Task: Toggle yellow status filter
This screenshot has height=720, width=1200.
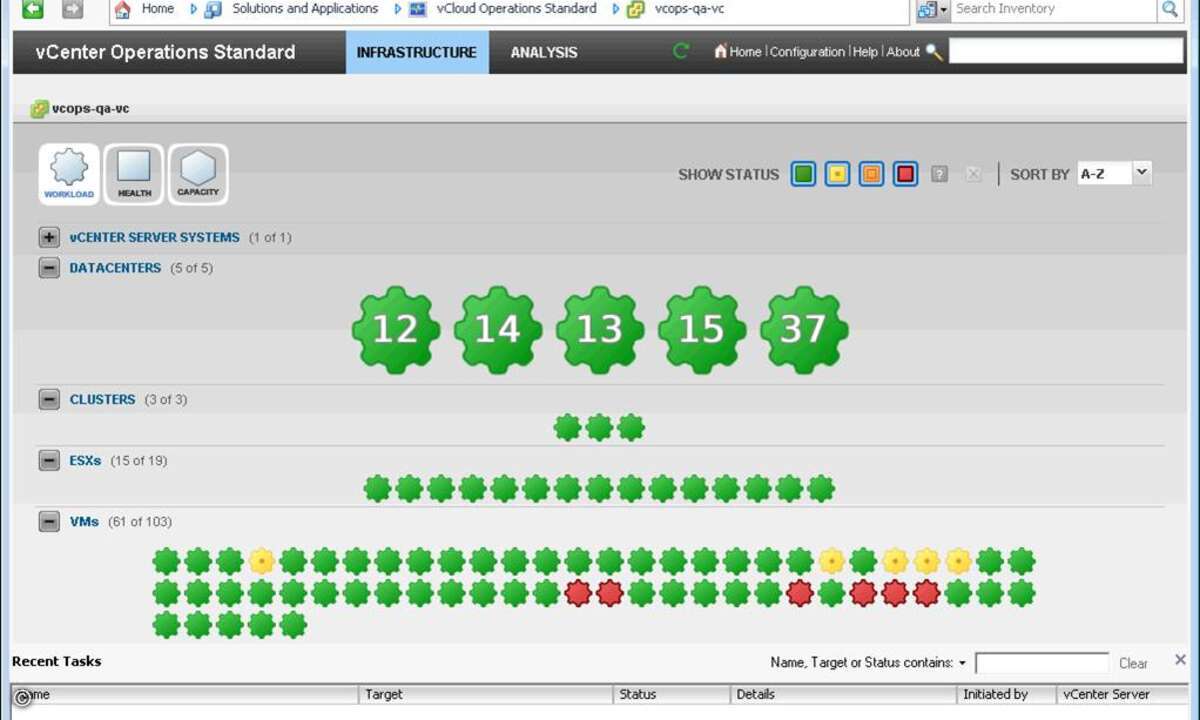Action: pyautogui.click(x=838, y=174)
